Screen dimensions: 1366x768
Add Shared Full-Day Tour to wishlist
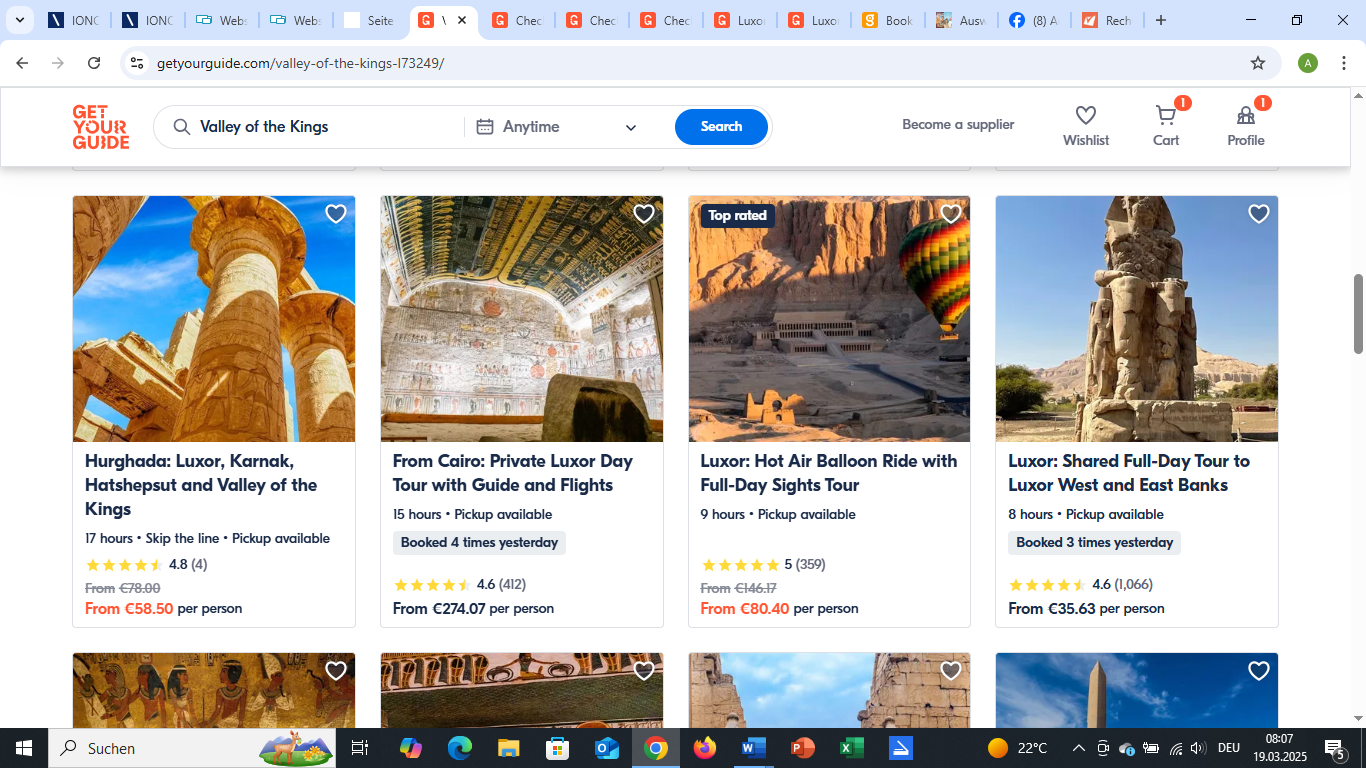point(1259,214)
